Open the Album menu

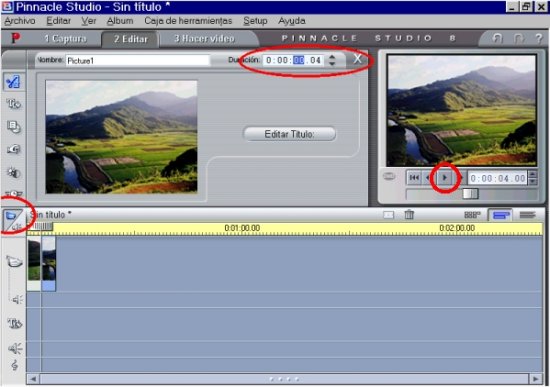click(120, 21)
